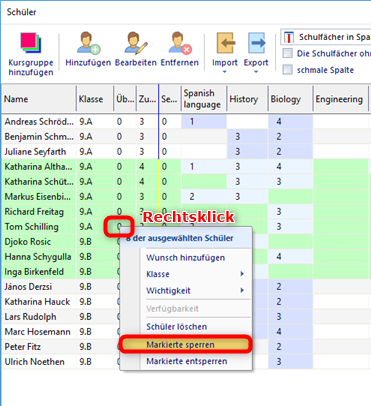Open the Export dropdown arrow
The height and width of the screenshot is (406, 371).
256,72
